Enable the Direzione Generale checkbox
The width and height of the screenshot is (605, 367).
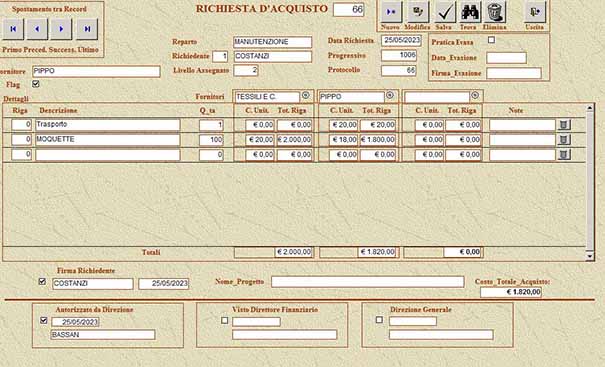coord(379,320)
